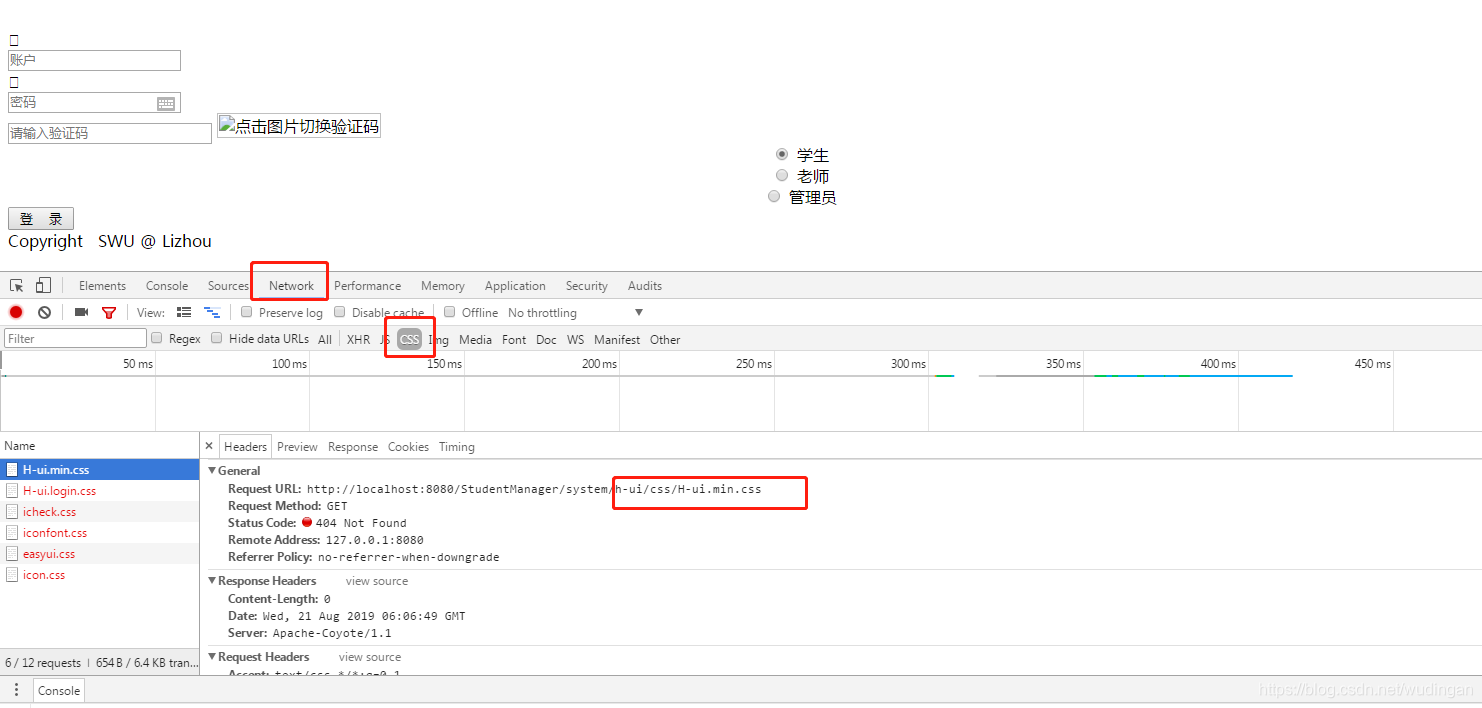Toggle capture screenshots camera icon
This screenshot has height=708, width=1482.
tap(81, 313)
